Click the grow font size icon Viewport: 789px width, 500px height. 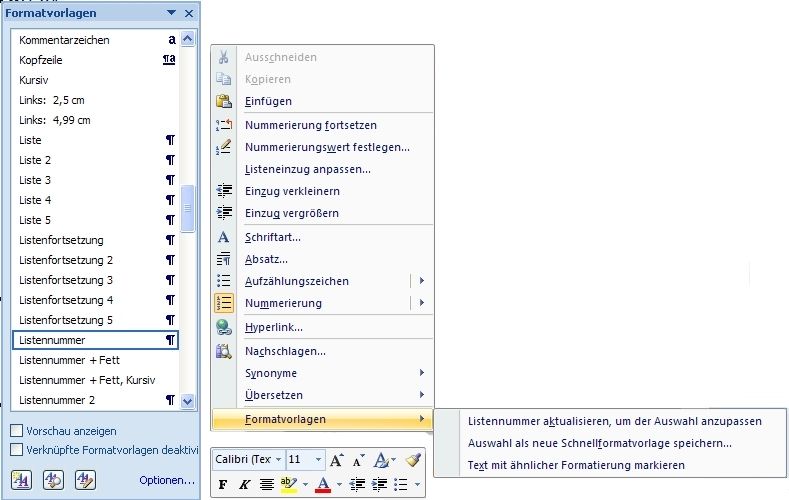point(336,460)
